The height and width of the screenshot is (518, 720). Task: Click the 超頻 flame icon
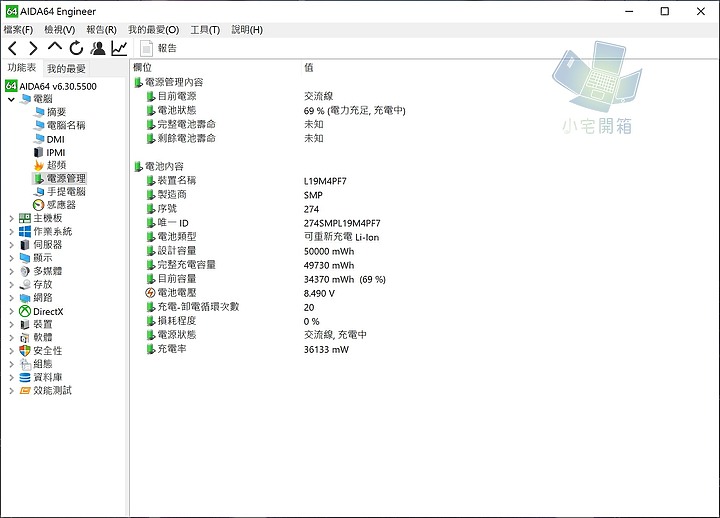pyautogui.click(x=39, y=165)
